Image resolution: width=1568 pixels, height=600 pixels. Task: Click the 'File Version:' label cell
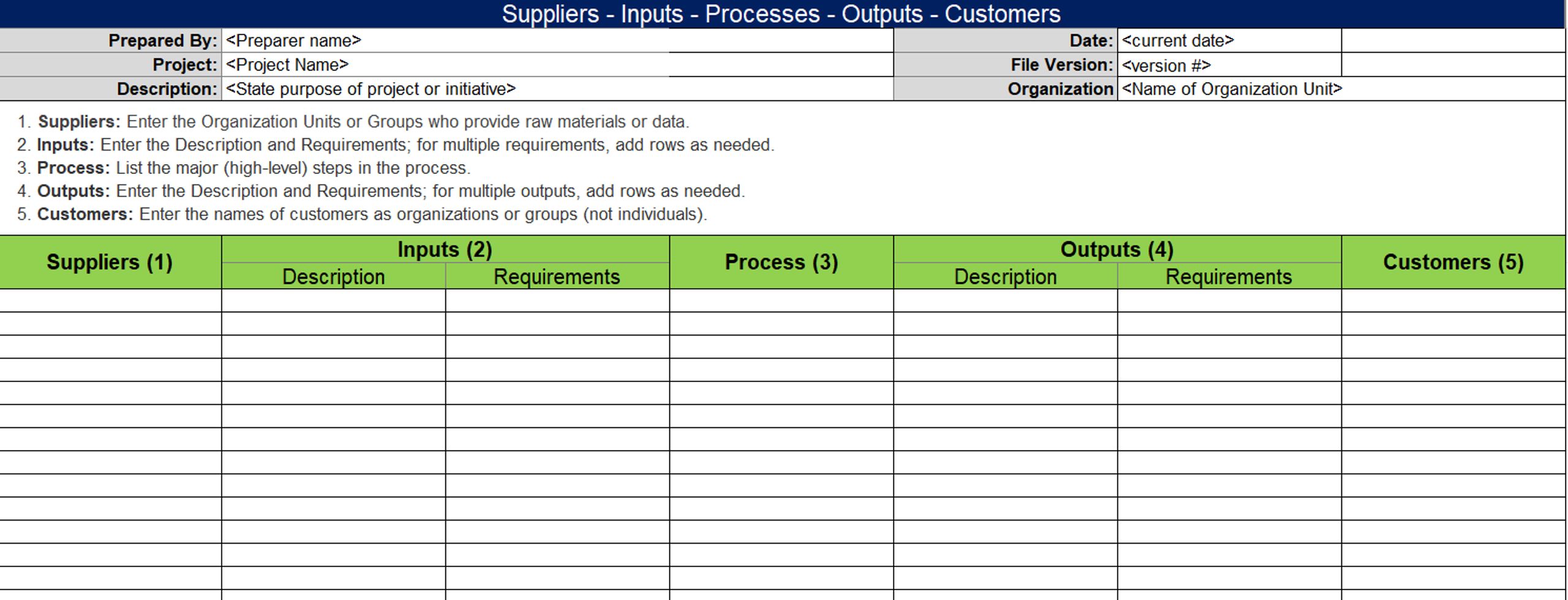pos(1006,65)
